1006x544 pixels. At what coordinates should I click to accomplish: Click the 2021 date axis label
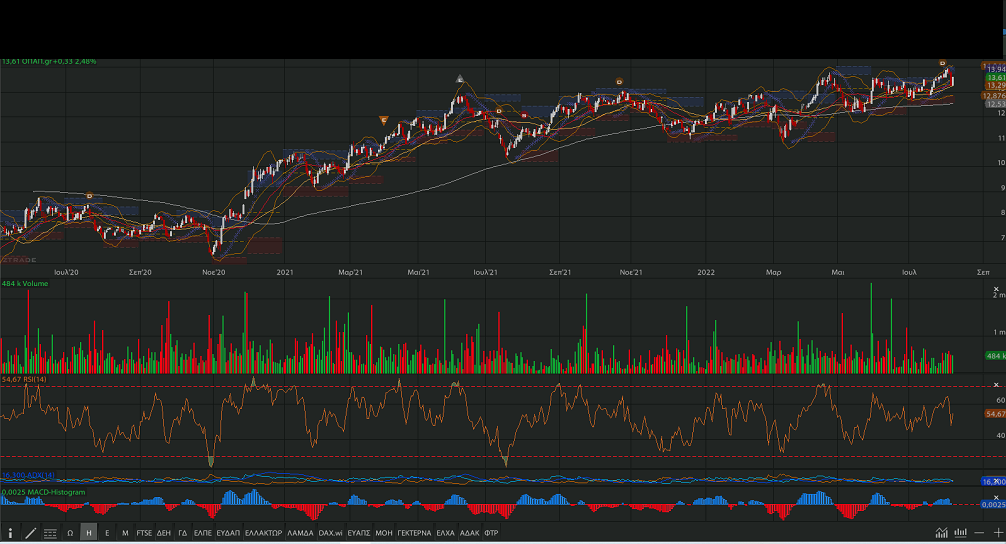[285, 273]
